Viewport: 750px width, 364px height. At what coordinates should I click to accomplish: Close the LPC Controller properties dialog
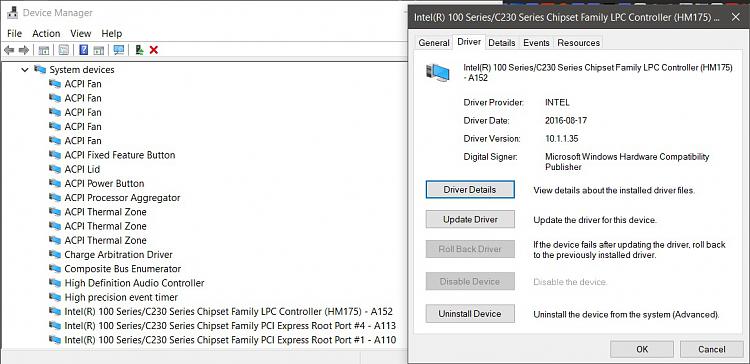coord(735,17)
